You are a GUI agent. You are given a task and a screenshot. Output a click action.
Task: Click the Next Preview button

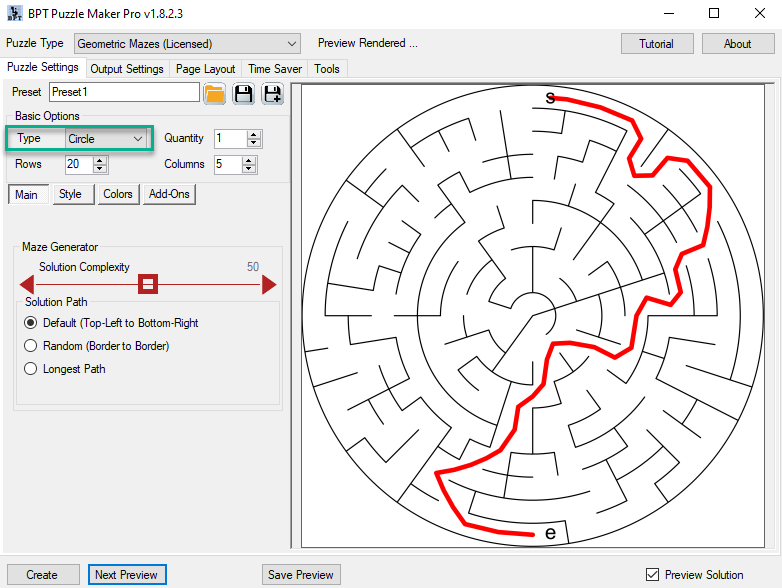point(125,575)
